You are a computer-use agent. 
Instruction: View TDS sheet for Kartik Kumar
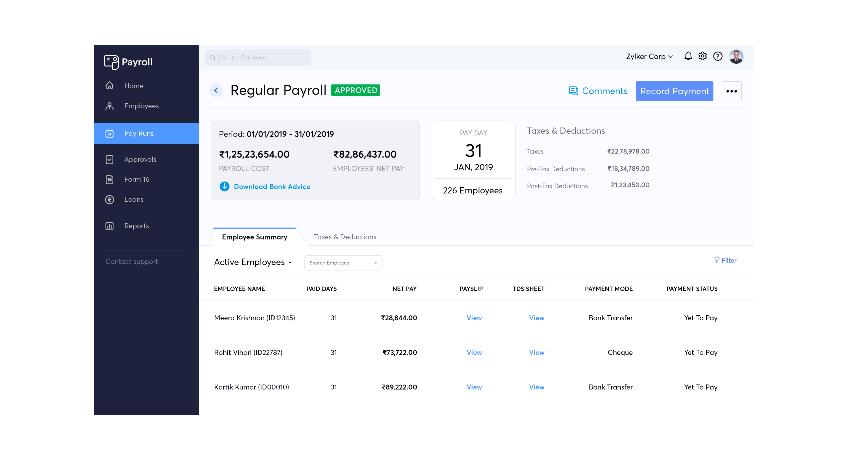tap(536, 387)
